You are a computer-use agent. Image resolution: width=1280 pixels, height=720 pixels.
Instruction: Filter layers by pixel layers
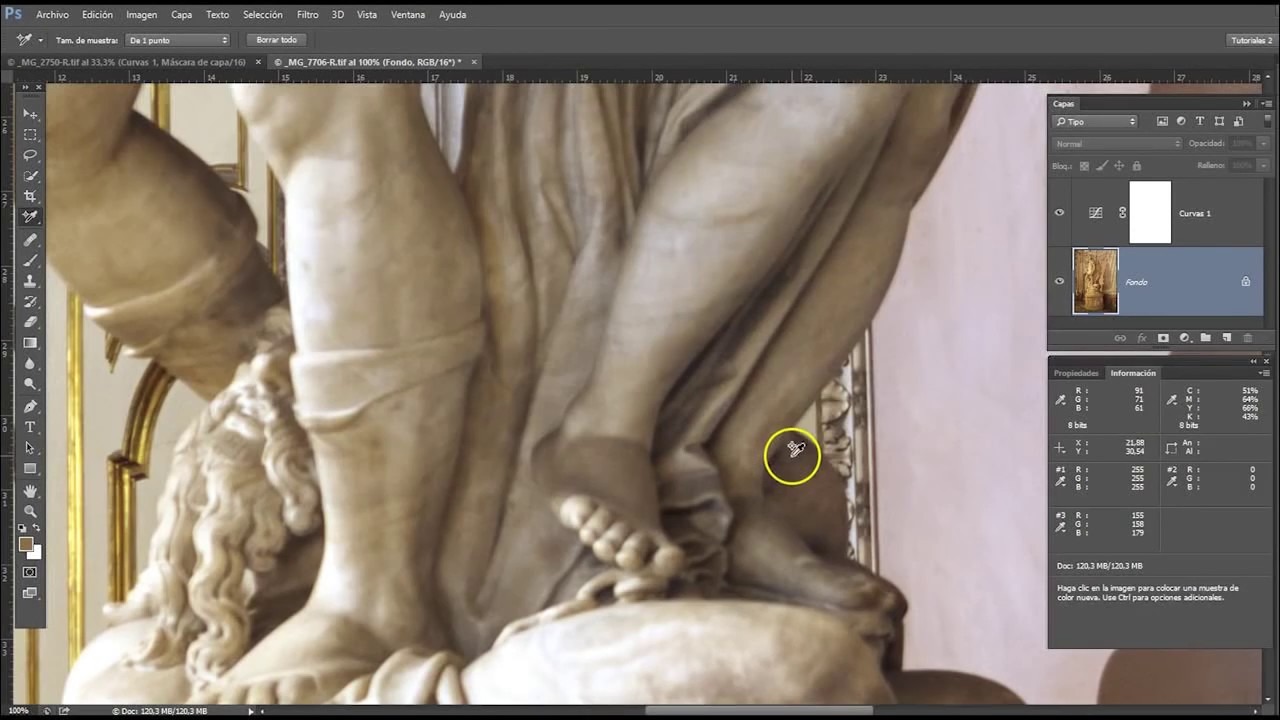click(x=1162, y=121)
